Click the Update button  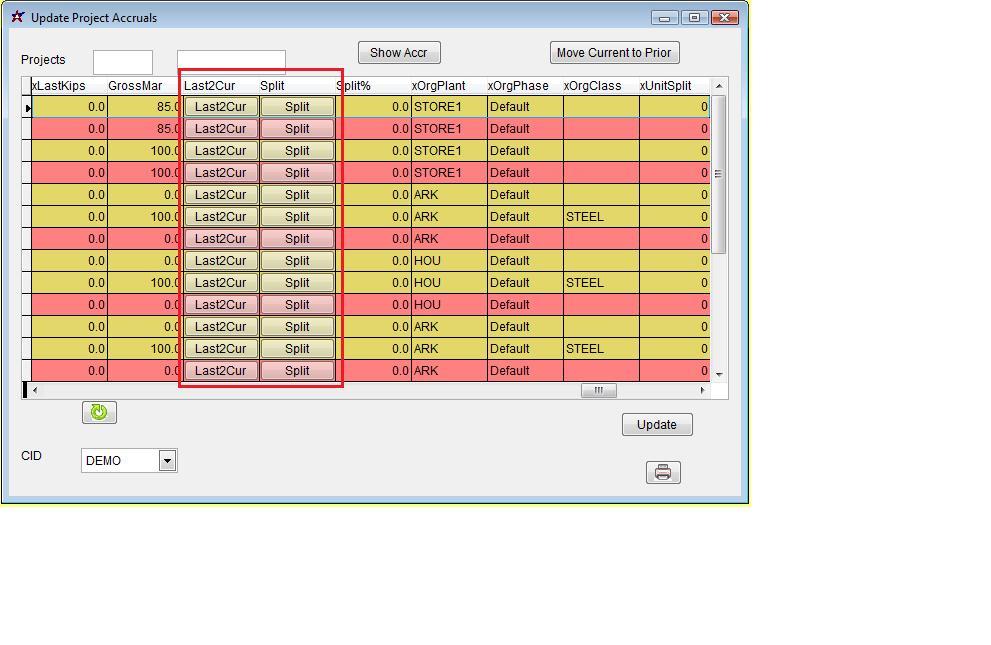656,425
